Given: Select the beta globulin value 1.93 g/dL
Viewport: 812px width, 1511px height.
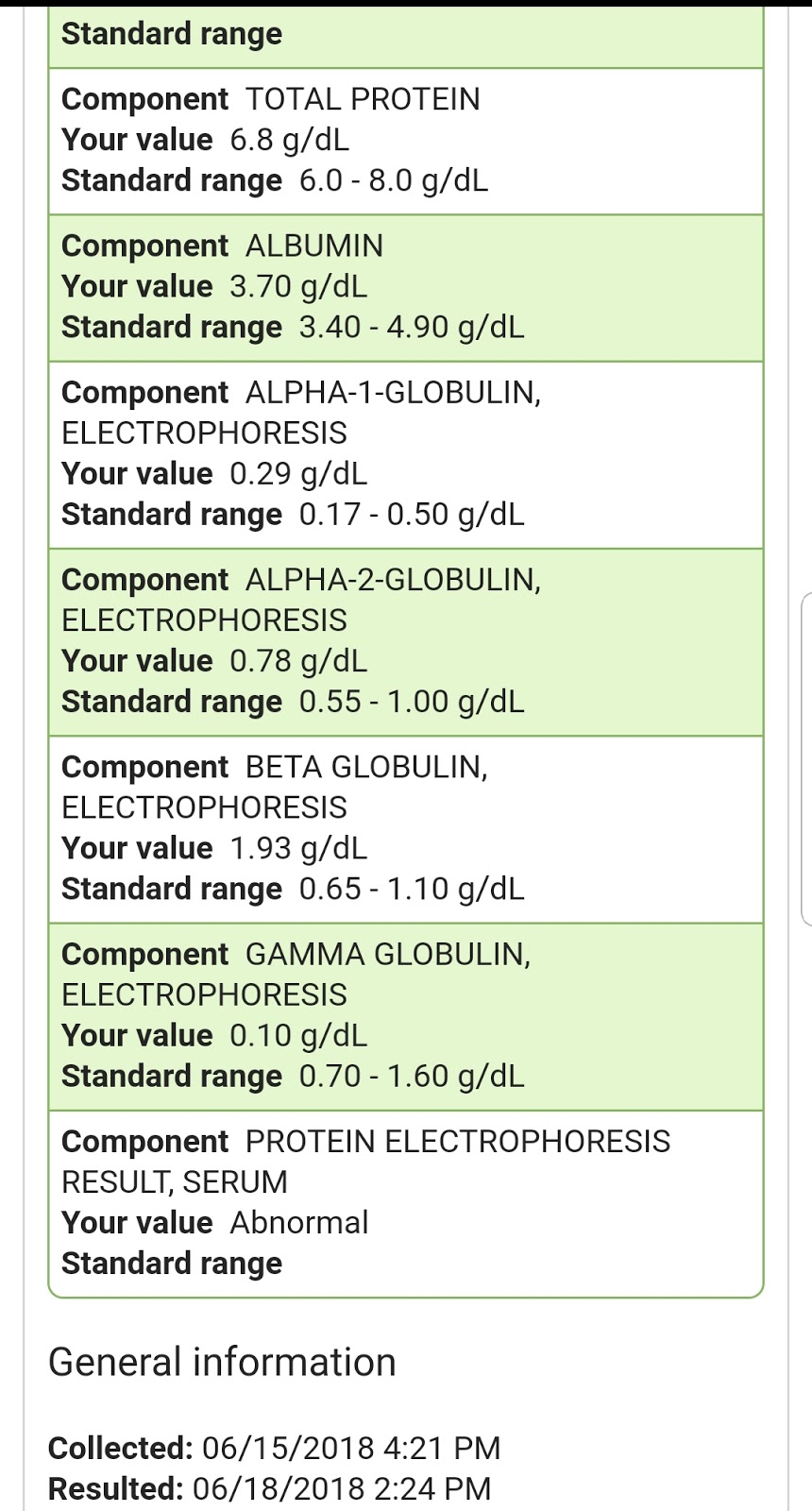Looking at the screenshot, I should tap(298, 847).
